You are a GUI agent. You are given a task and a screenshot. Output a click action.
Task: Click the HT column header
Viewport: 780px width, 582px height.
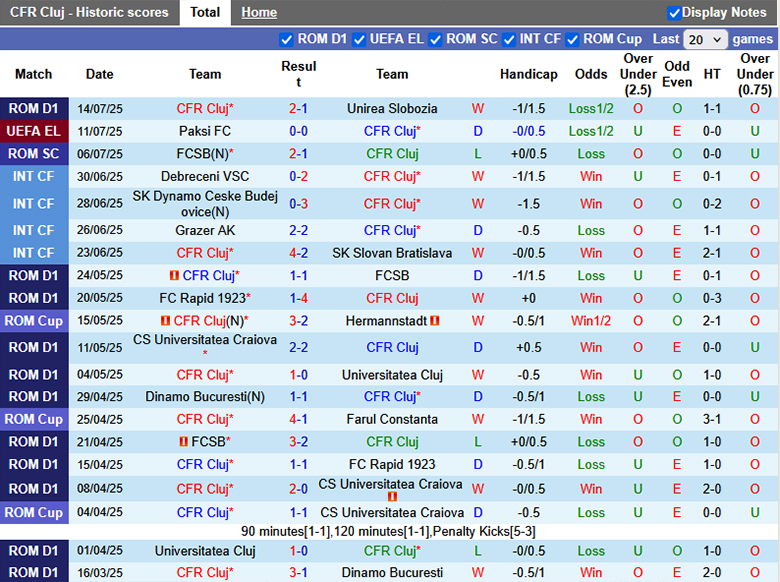pyautogui.click(x=712, y=74)
